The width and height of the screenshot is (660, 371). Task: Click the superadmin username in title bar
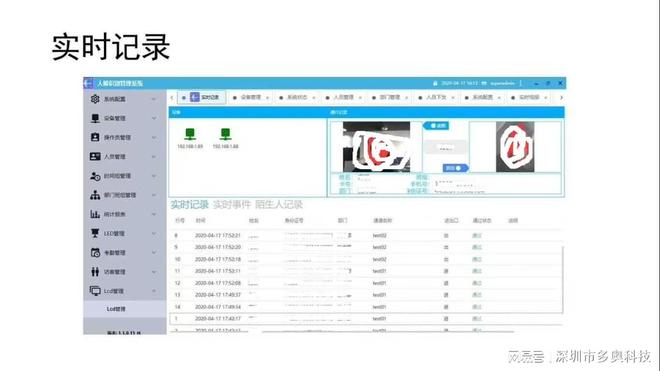coord(502,83)
